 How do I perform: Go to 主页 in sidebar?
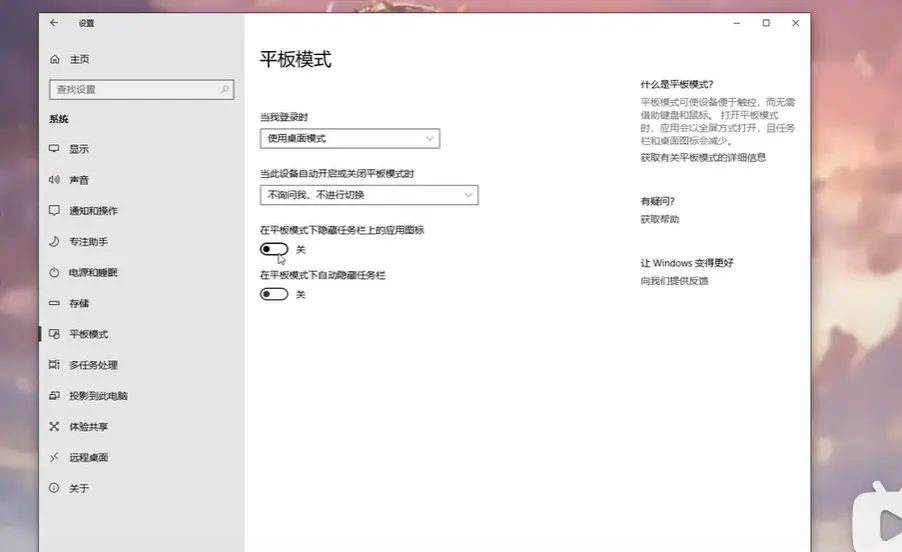(x=79, y=59)
